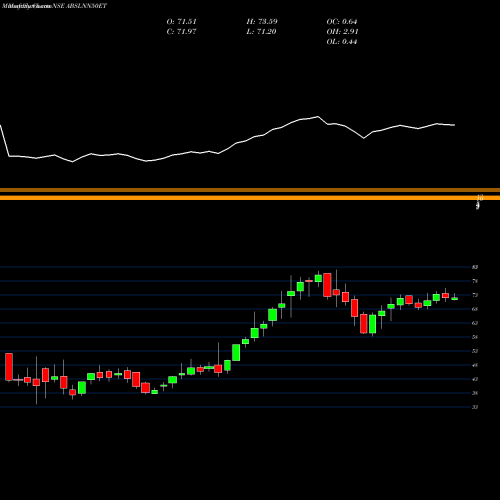Click the 68 price axis label
The image size is (500, 500).
point(475,309)
